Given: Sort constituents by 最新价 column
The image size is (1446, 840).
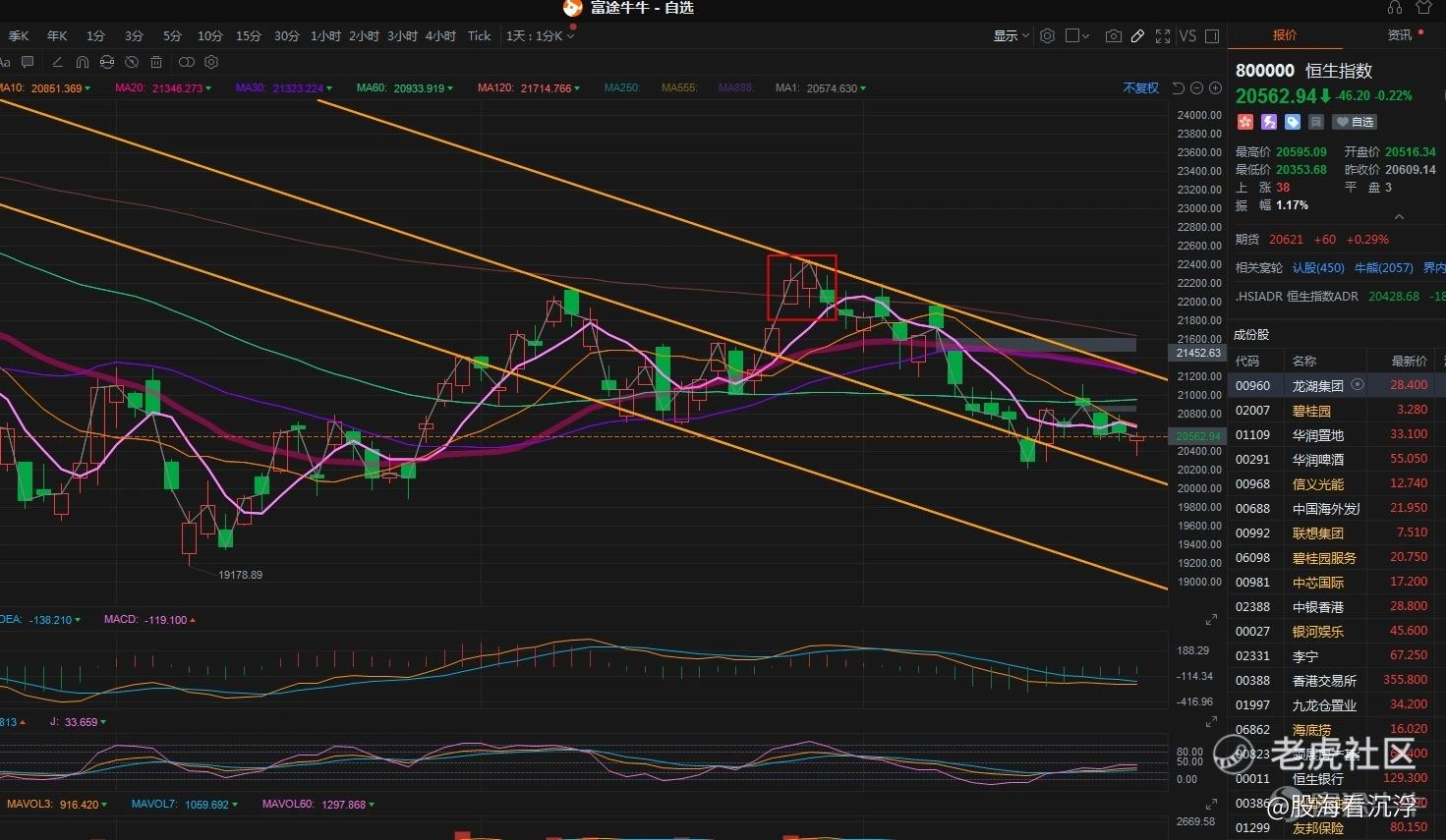Looking at the screenshot, I should [x=1409, y=361].
